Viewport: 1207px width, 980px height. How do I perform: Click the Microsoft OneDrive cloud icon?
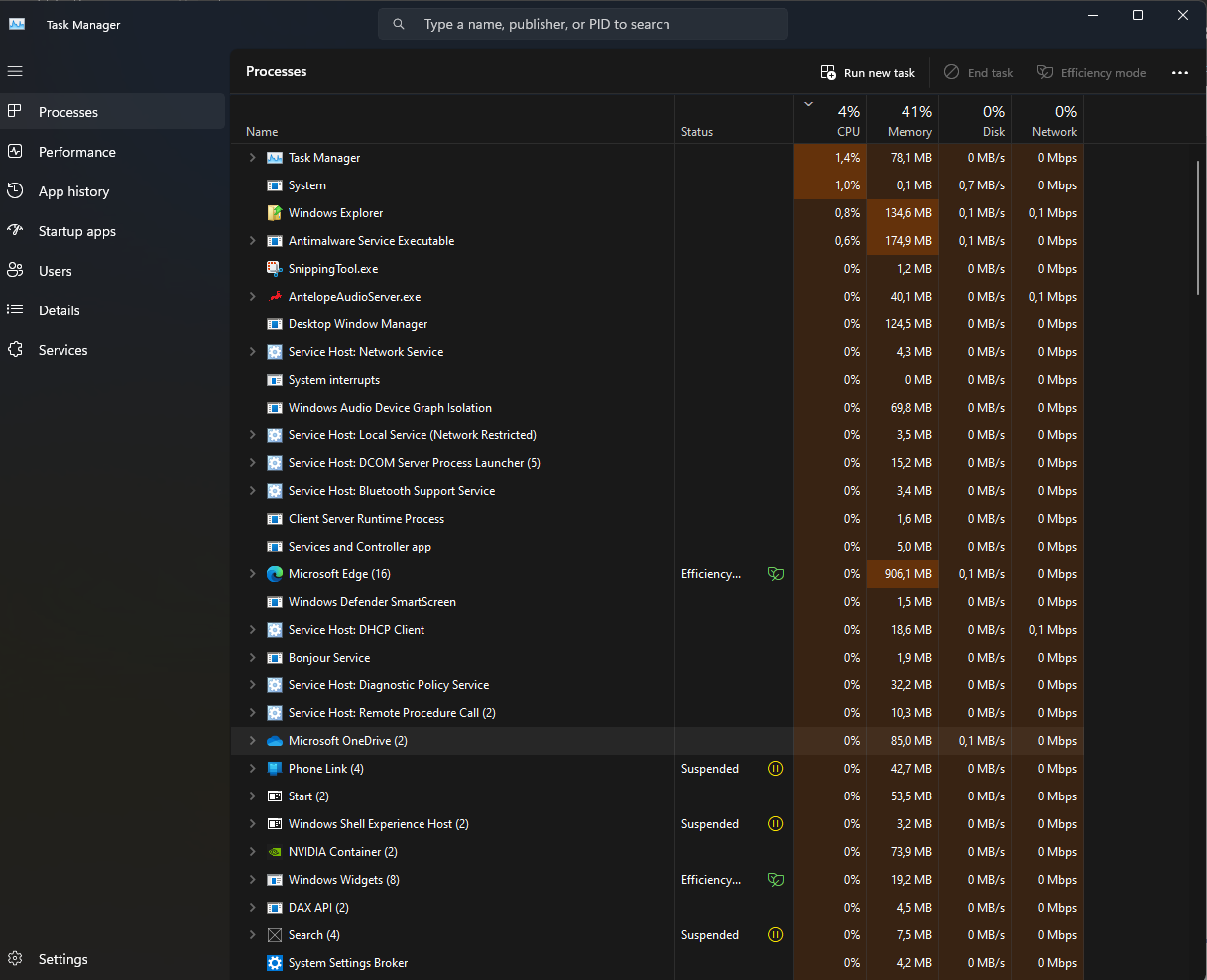point(275,741)
